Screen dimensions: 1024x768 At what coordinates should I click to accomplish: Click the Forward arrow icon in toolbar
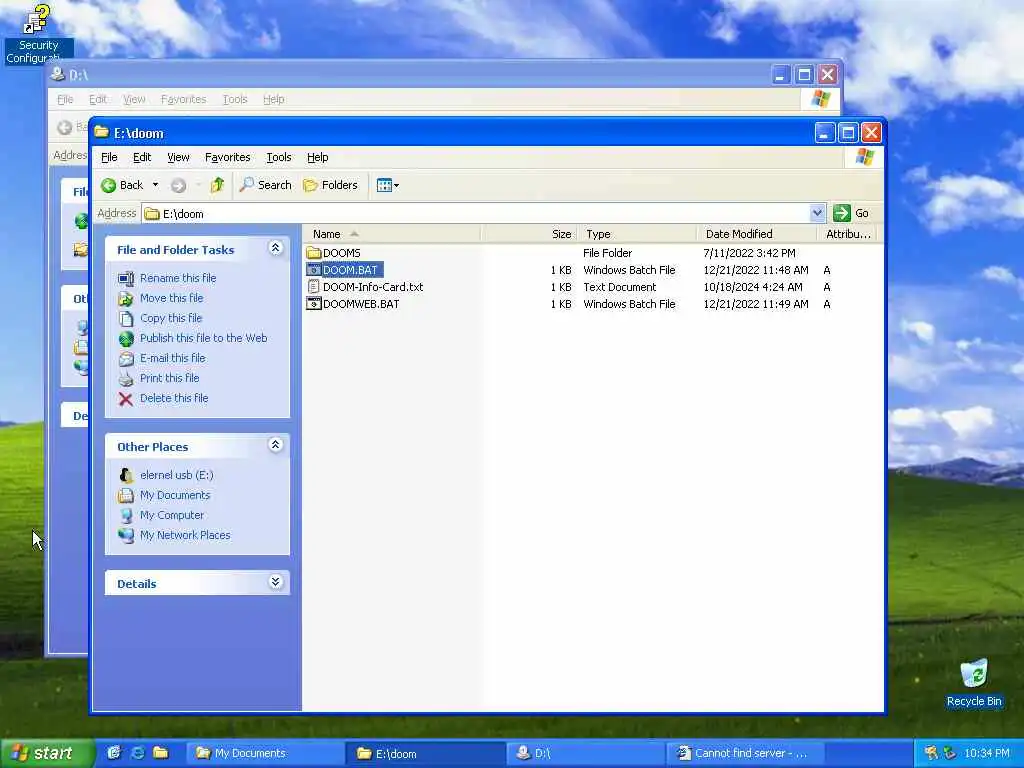click(x=178, y=185)
